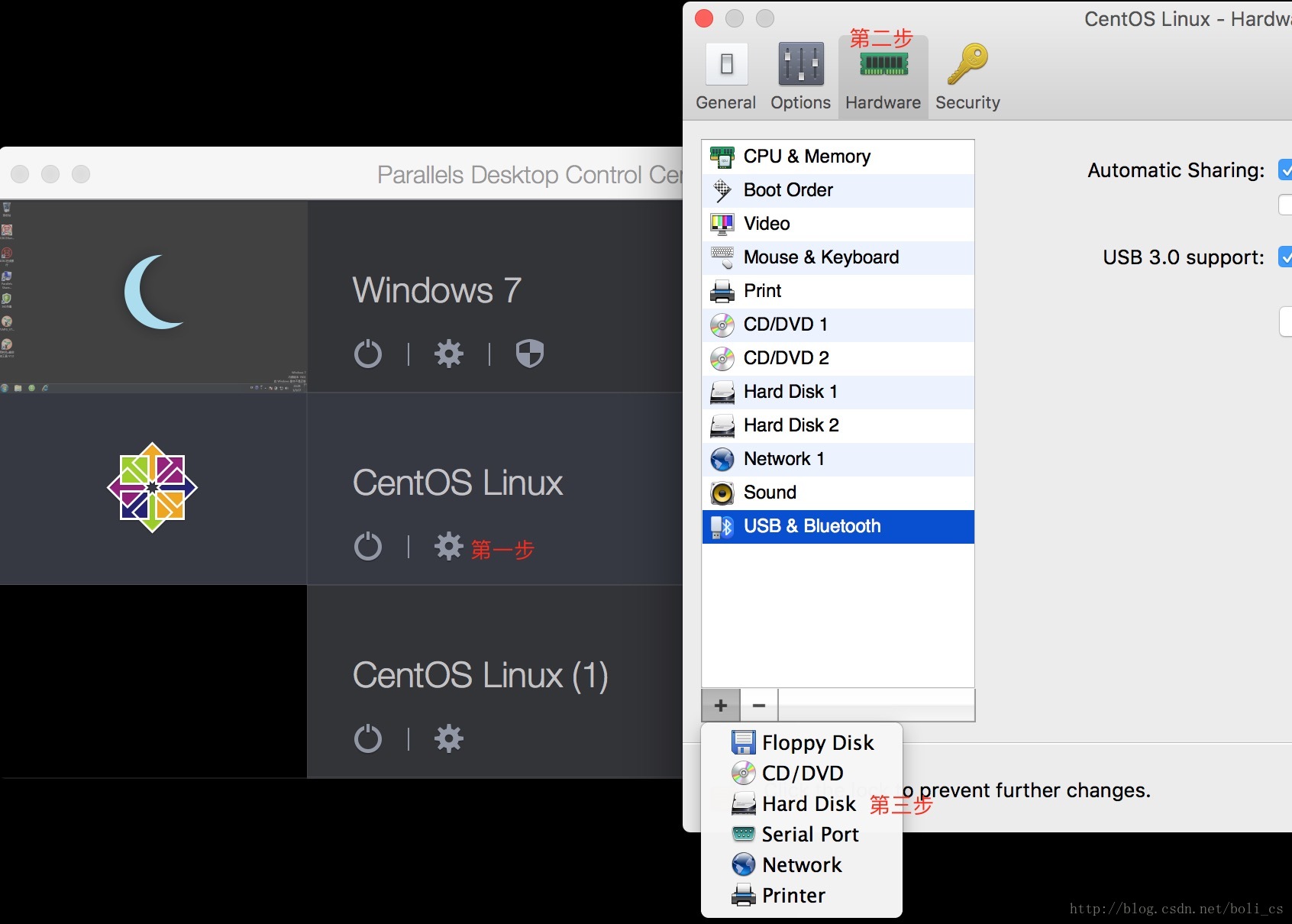Viewport: 1292px width, 924px height.
Task: Toggle USB 3.0 support checkbox
Action: pos(1286,257)
